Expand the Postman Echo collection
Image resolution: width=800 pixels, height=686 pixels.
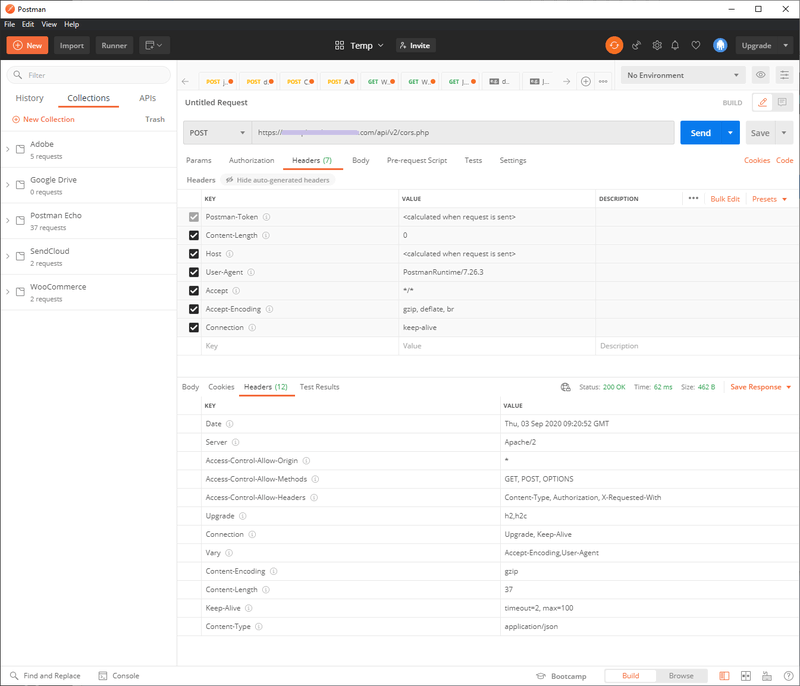coord(8,221)
